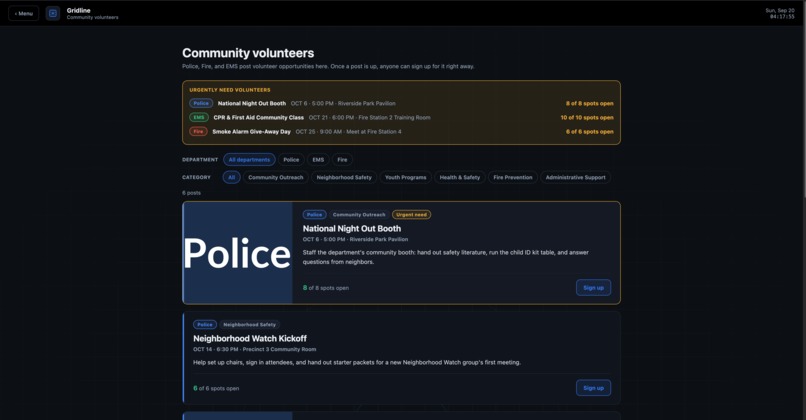Filter by EMS department
This screenshot has width=806, height=420.
pyautogui.click(x=318, y=160)
